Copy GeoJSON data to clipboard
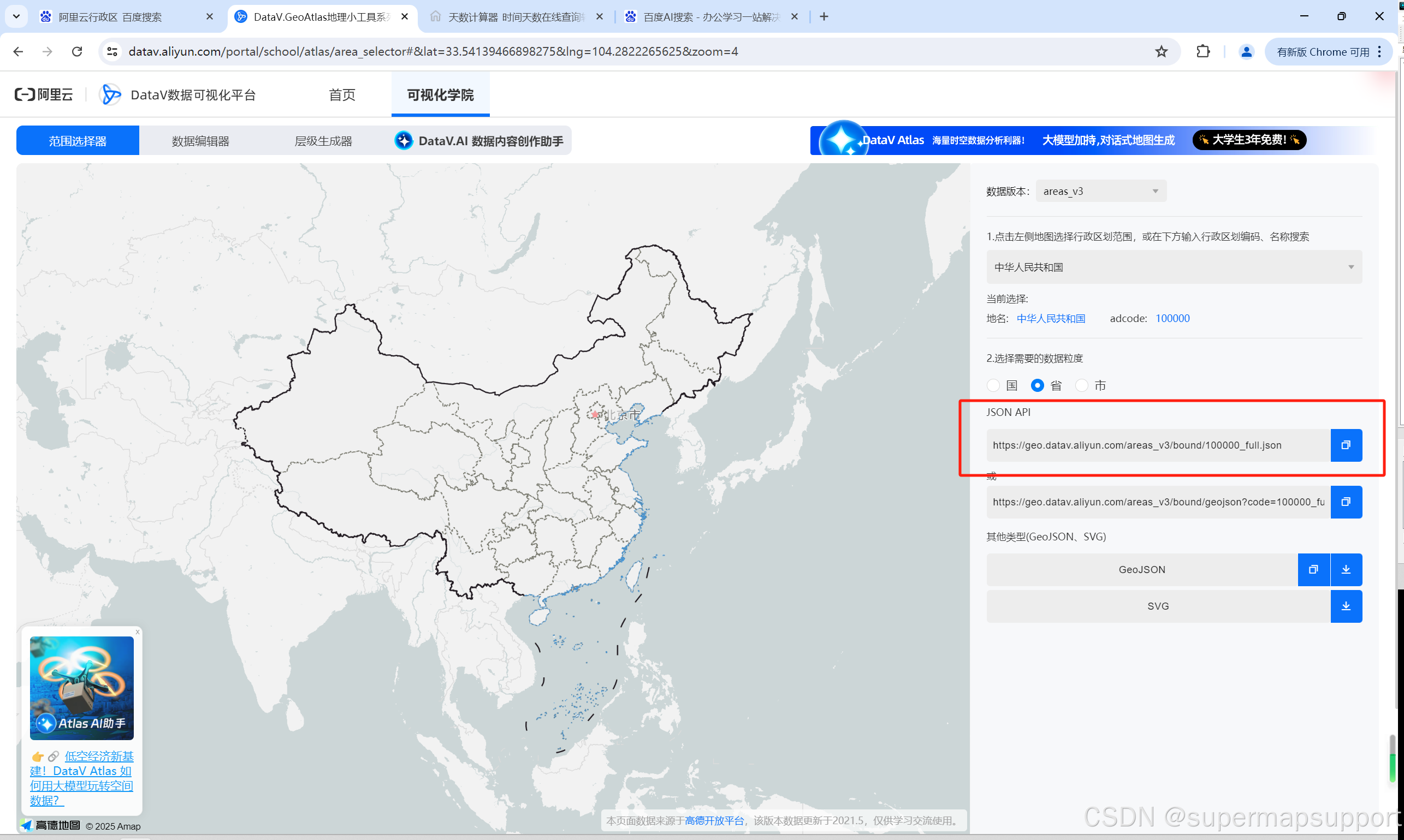 coord(1313,569)
